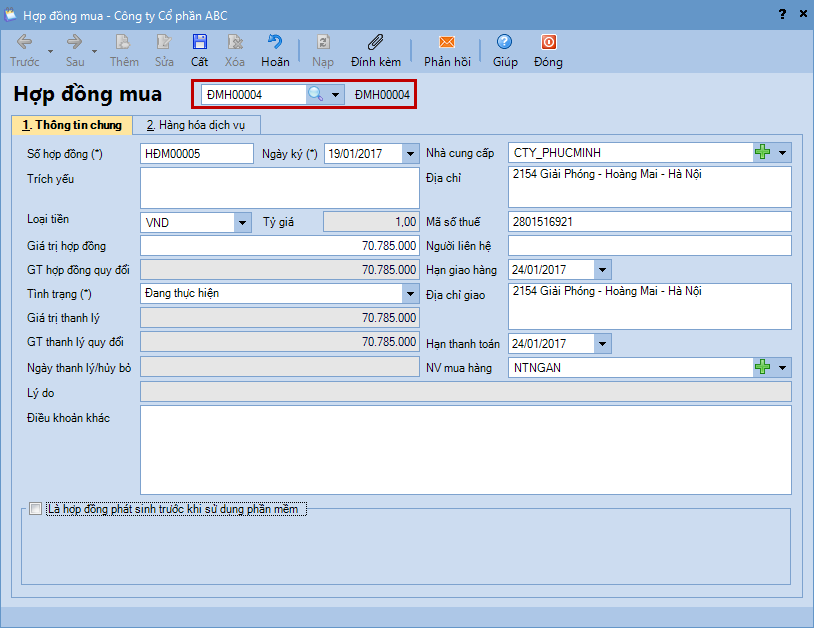
Task: Switch to the Hàng hóa dịch vụ tab
Action: (x=196, y=125)
